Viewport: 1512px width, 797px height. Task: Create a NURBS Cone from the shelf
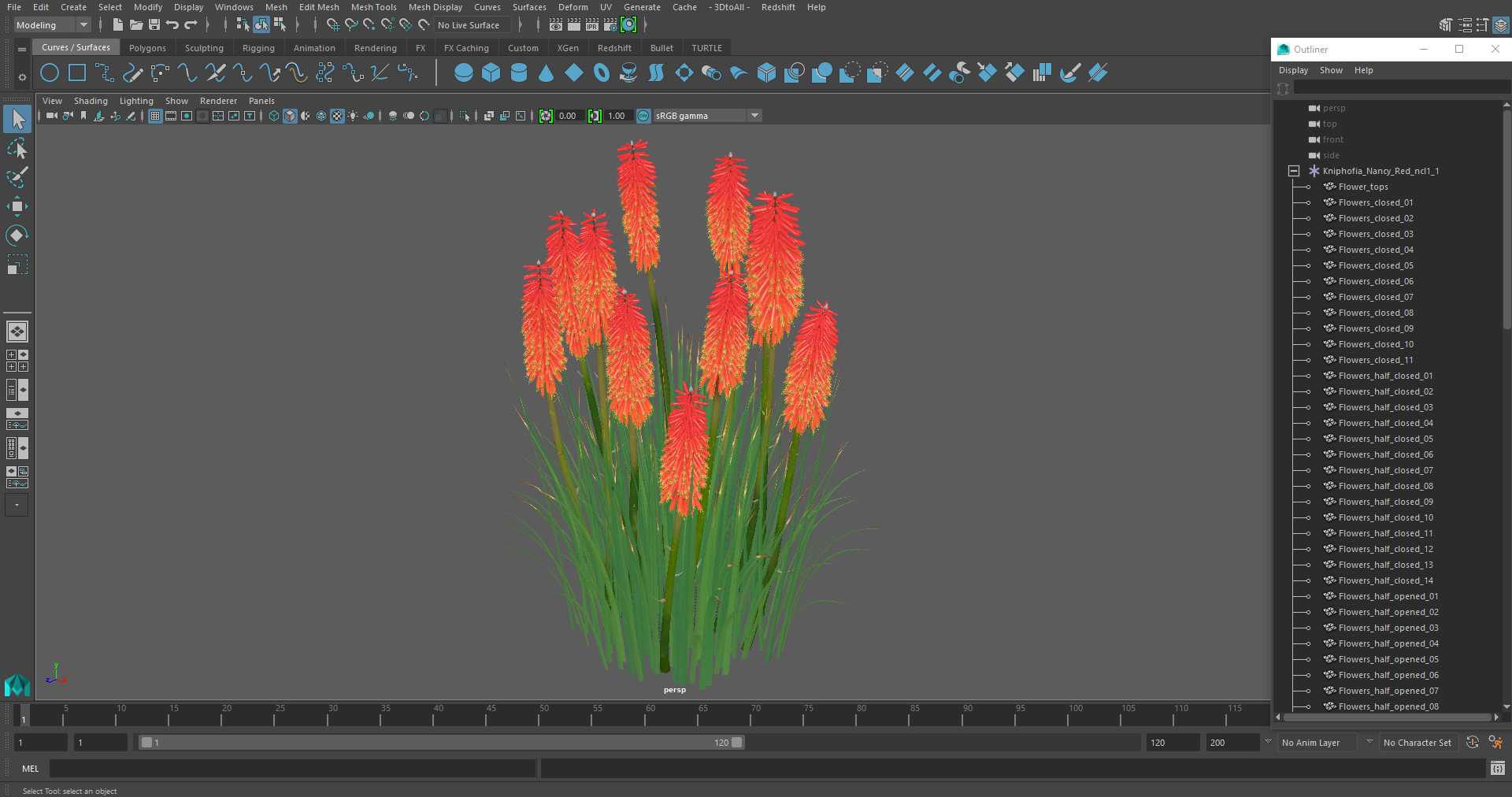[547, 73]
